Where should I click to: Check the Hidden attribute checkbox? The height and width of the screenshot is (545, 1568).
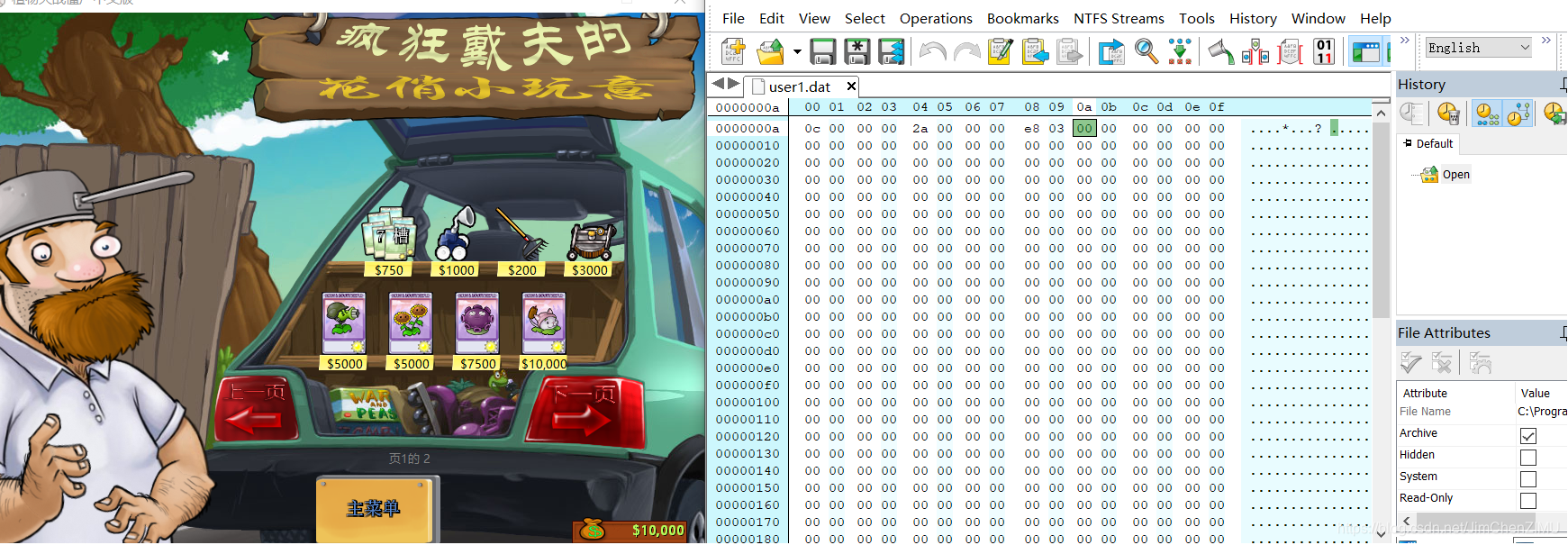1528,458
